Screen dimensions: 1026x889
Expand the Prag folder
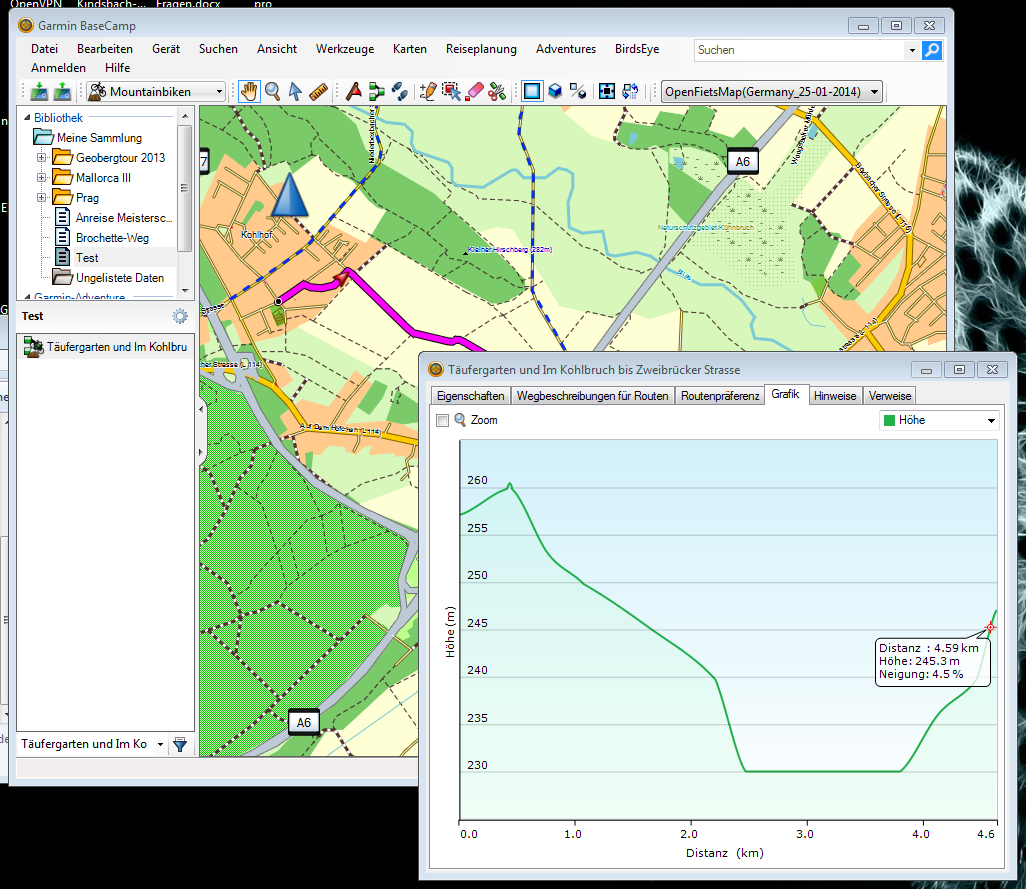(41, 198)
